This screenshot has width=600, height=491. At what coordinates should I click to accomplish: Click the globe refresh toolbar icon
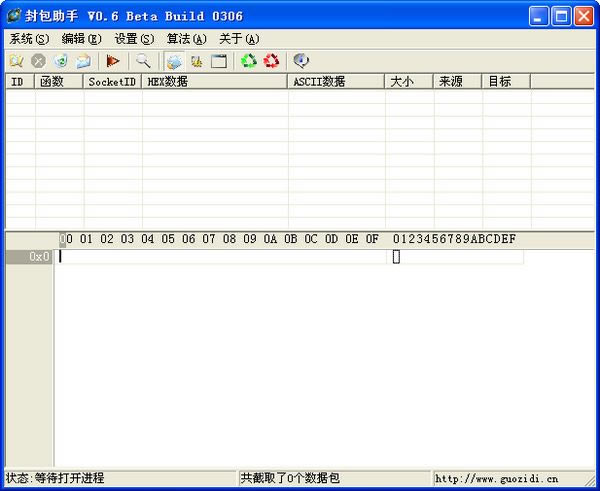tap(60, 61)
